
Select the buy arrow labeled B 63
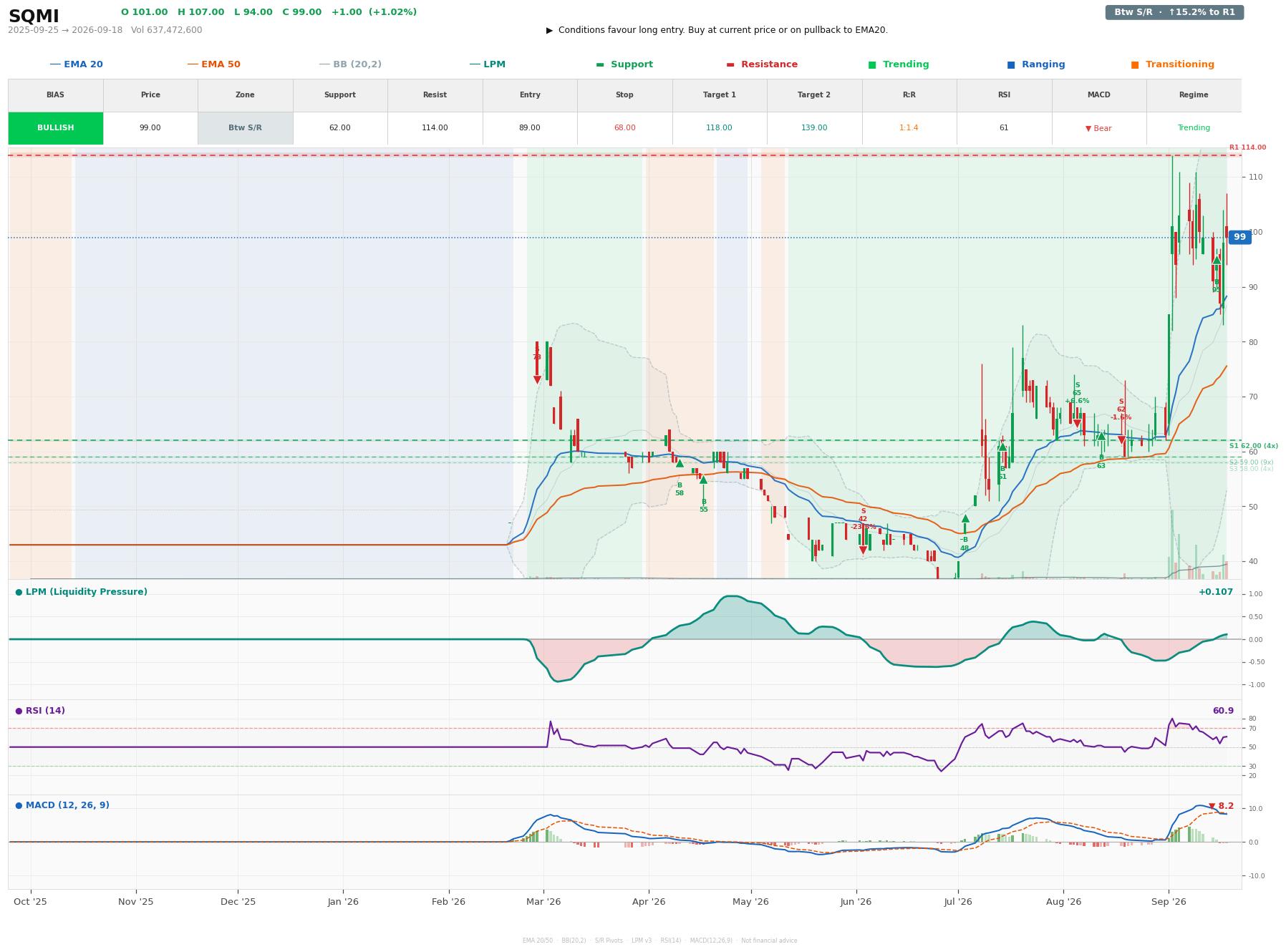click(1101, 436)
